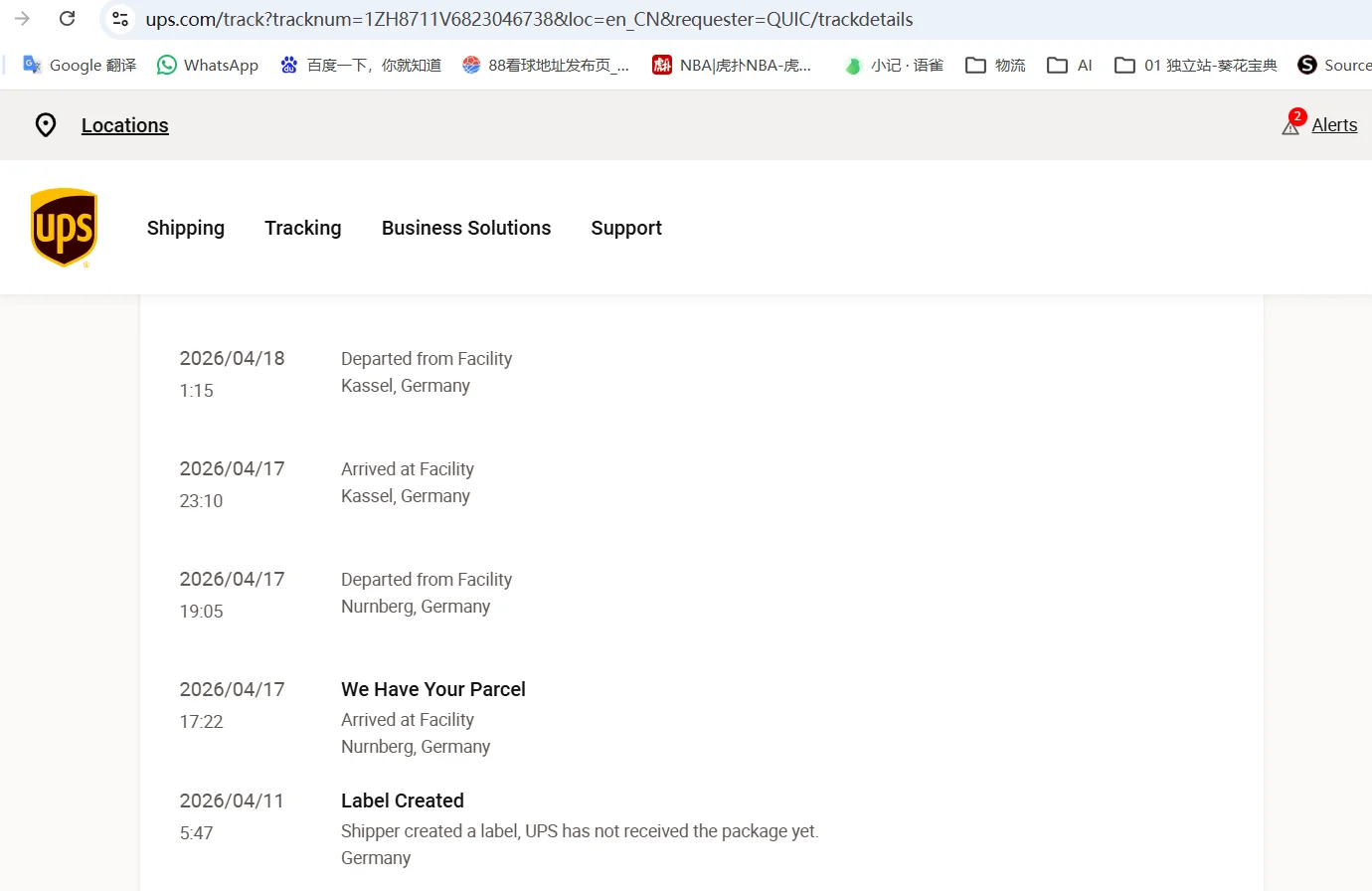Click the location pin icon
The image size is (1372, 891).
(46, 125)
